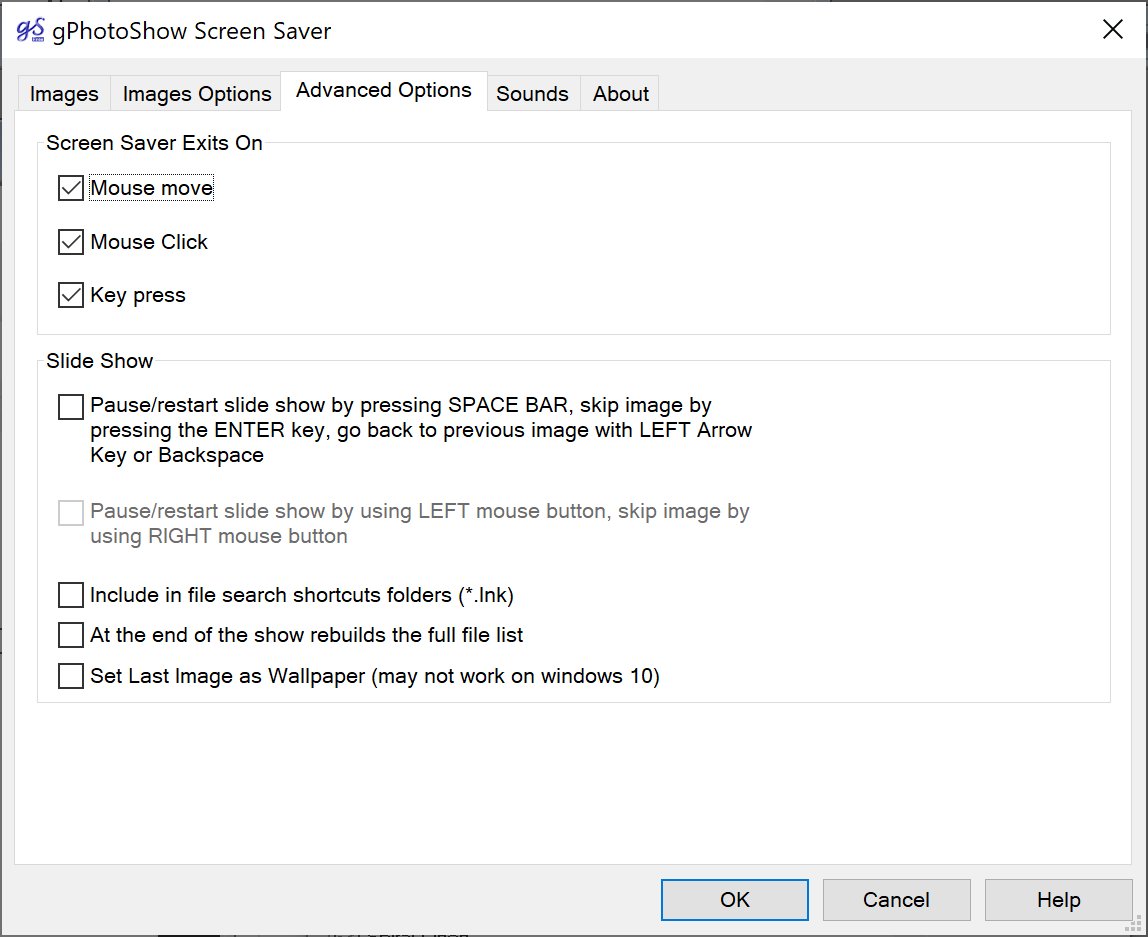Click the greyed-out LEFT mouse button pause checkbox
1148x937 pixels.
[x=71, y=513]
